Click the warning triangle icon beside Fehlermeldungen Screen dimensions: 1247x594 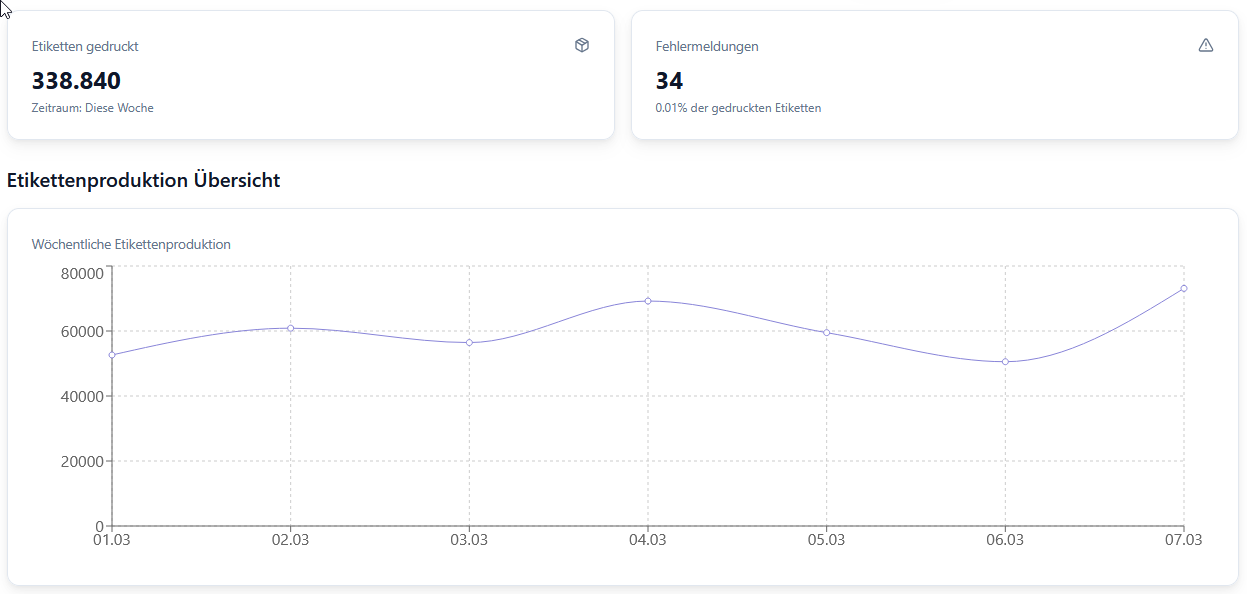click(x=1205, y=45)
